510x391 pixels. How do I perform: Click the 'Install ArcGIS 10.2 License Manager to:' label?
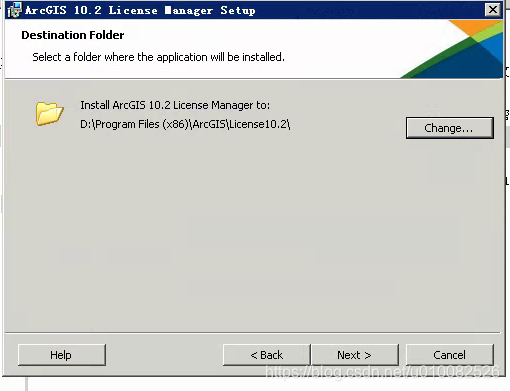(x=175, y=105)
